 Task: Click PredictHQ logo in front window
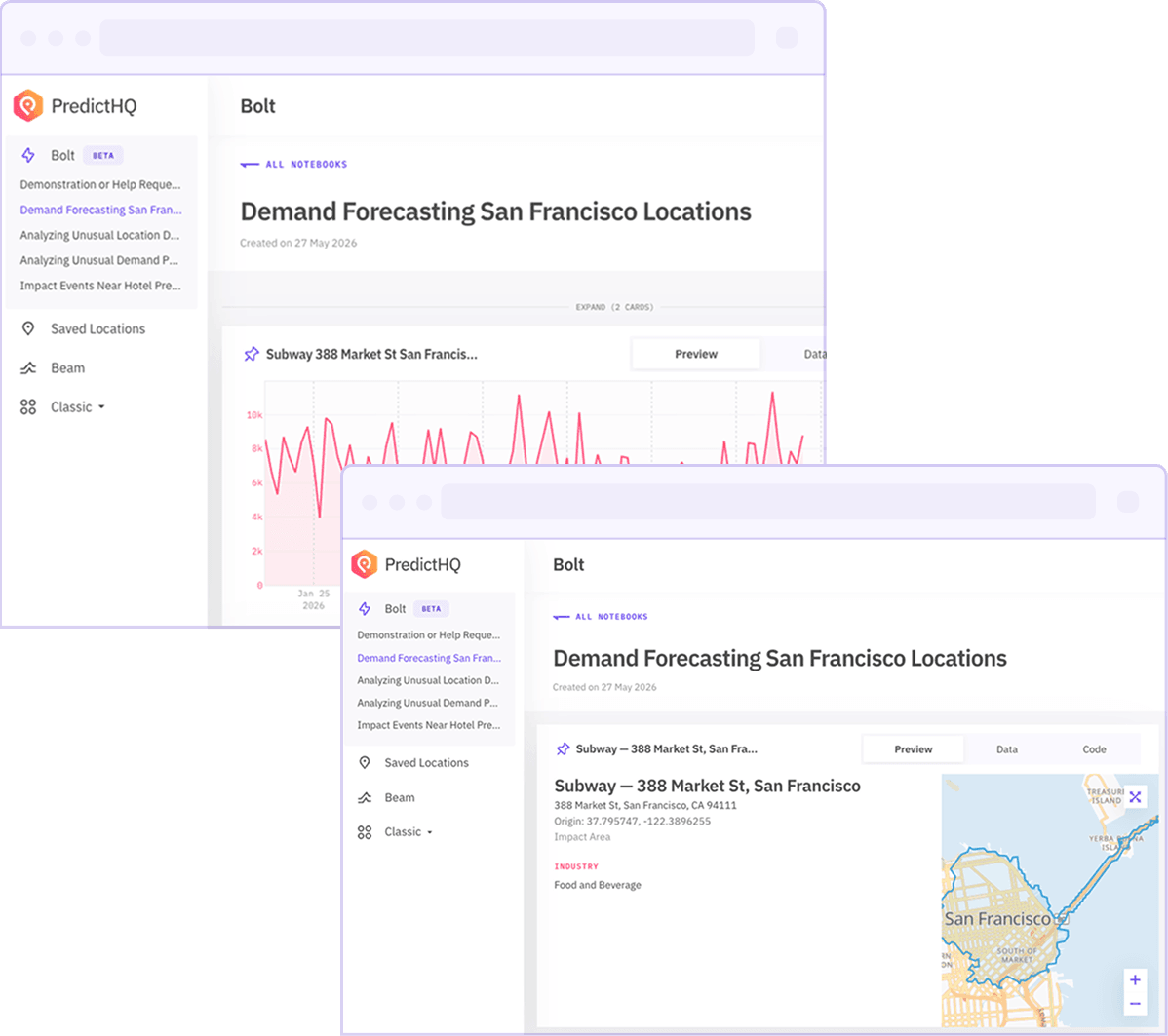pyautogui.click(x=406, y=564)
